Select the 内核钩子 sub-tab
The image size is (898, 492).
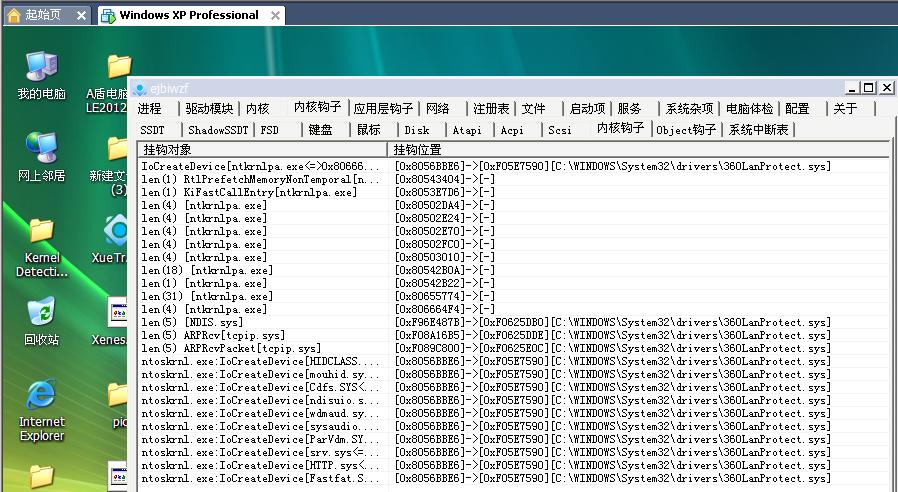coord(620,128)
